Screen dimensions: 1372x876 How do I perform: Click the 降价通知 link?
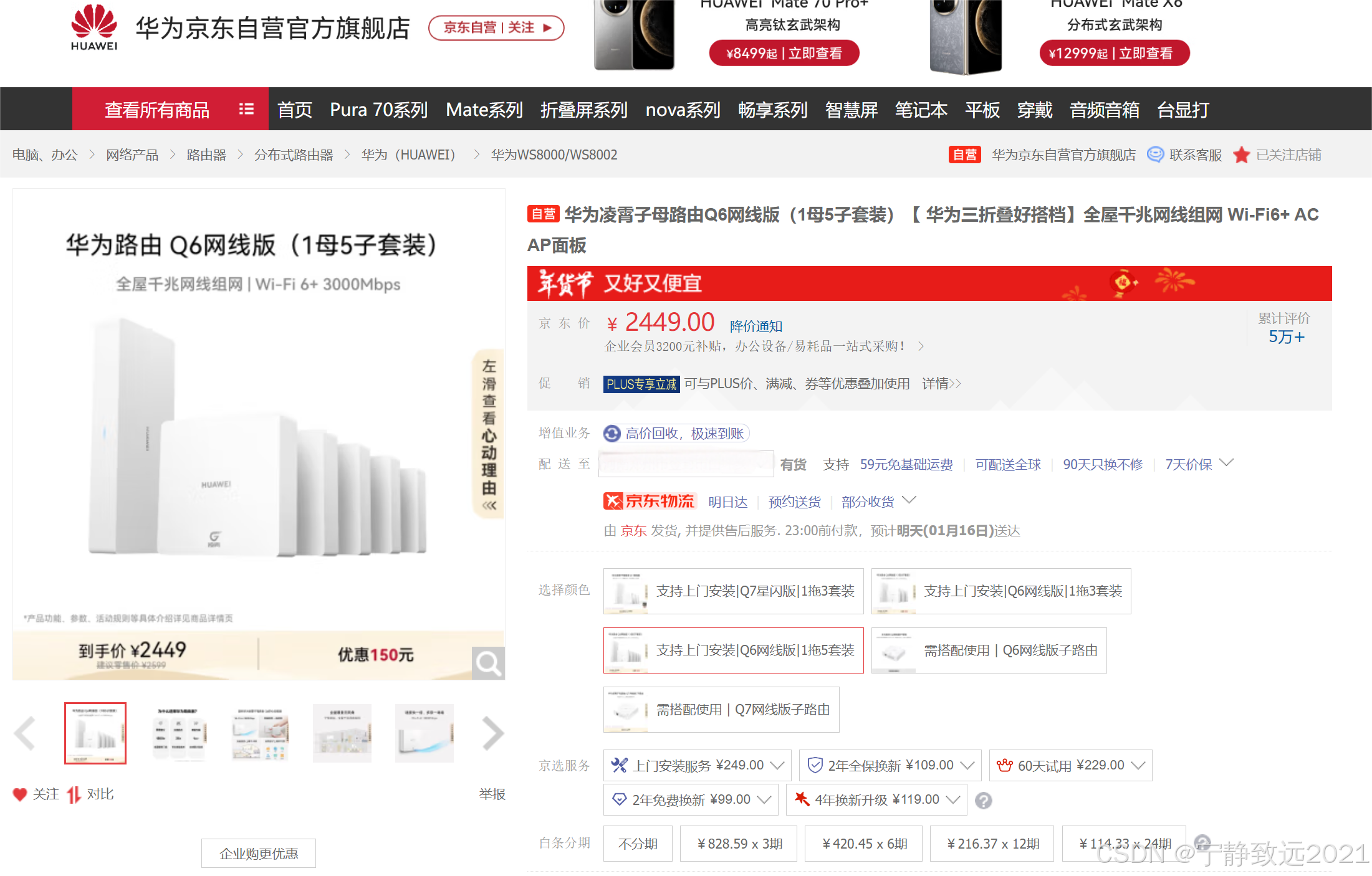[x=756, y=326]
